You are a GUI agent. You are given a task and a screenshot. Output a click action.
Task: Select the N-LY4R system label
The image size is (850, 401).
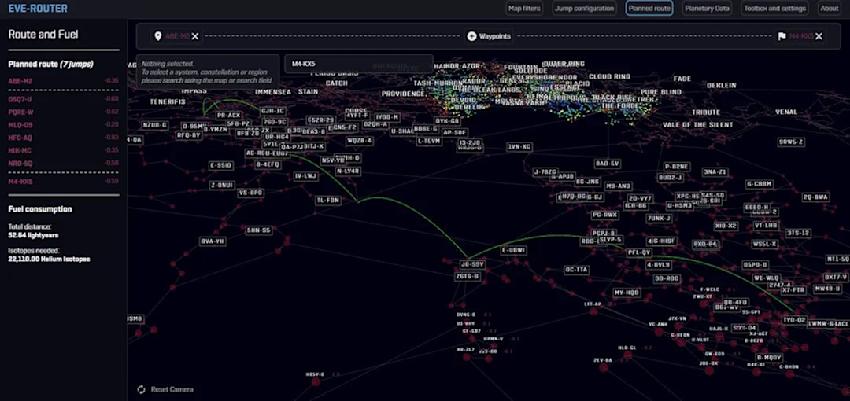click(x=348, y=171)
